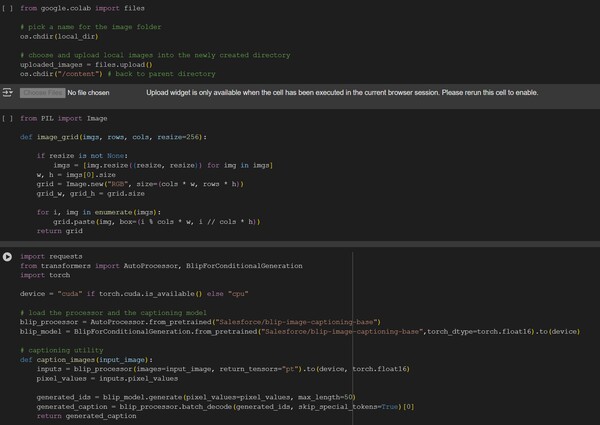Run the PIL image_grid cell
This screenshot has width=600, height=425.
tap(8, 118)
